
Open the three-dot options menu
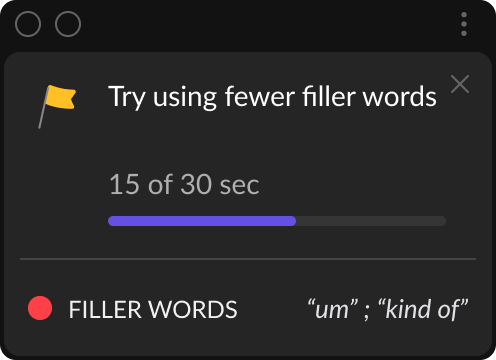tap(464, 24)
